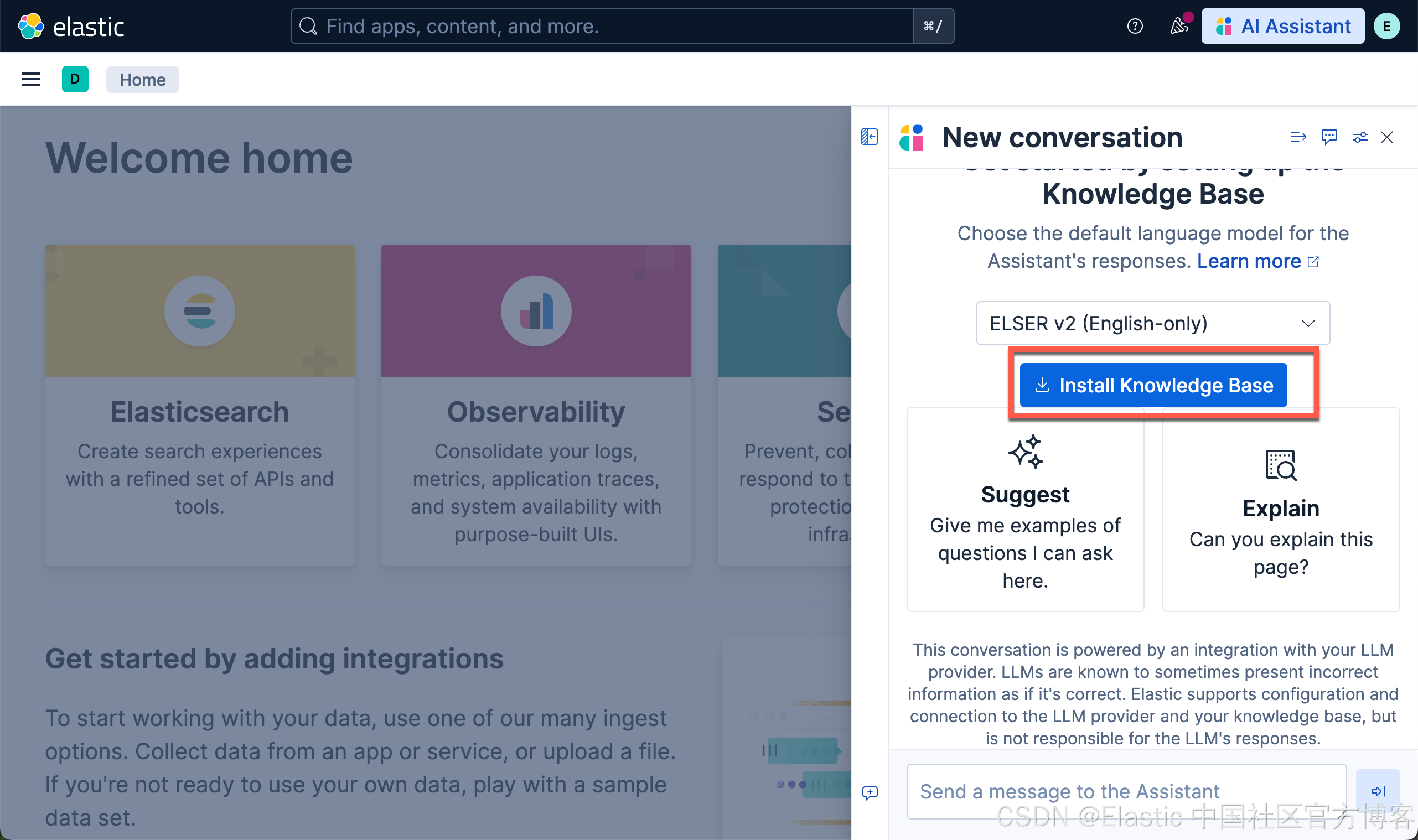Click the chat bubble icon in panel header
This screenshot has height=840, width=1418.
(x=1328, y=137)
